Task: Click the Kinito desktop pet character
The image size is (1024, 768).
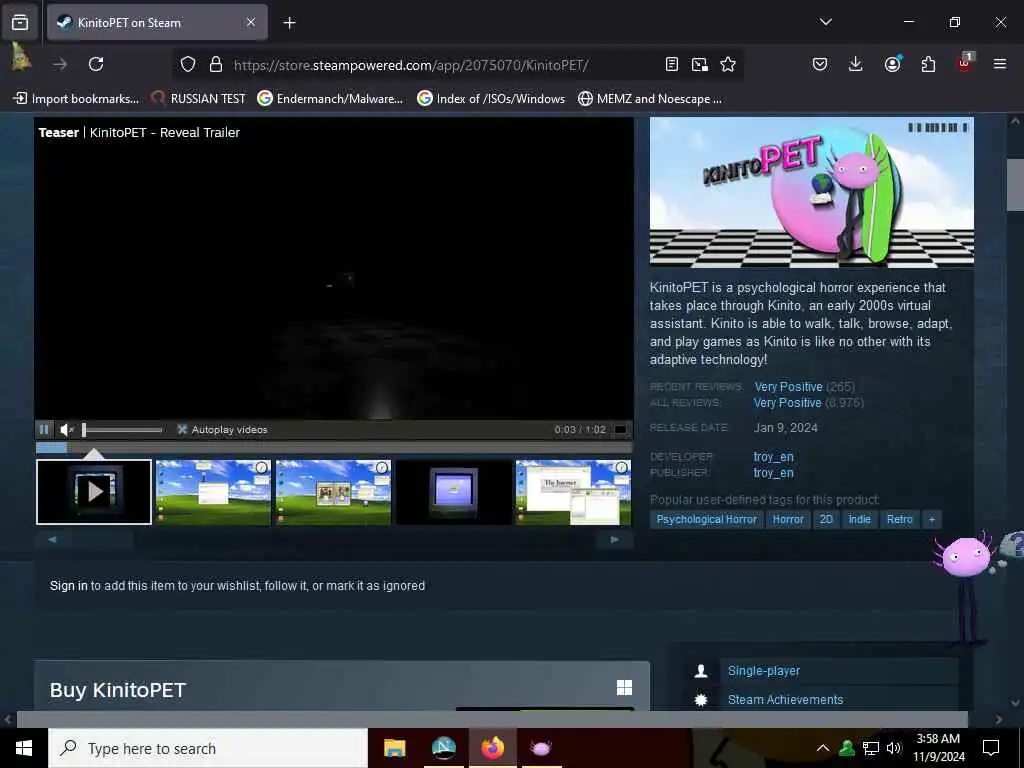Action: pos(967,588)
